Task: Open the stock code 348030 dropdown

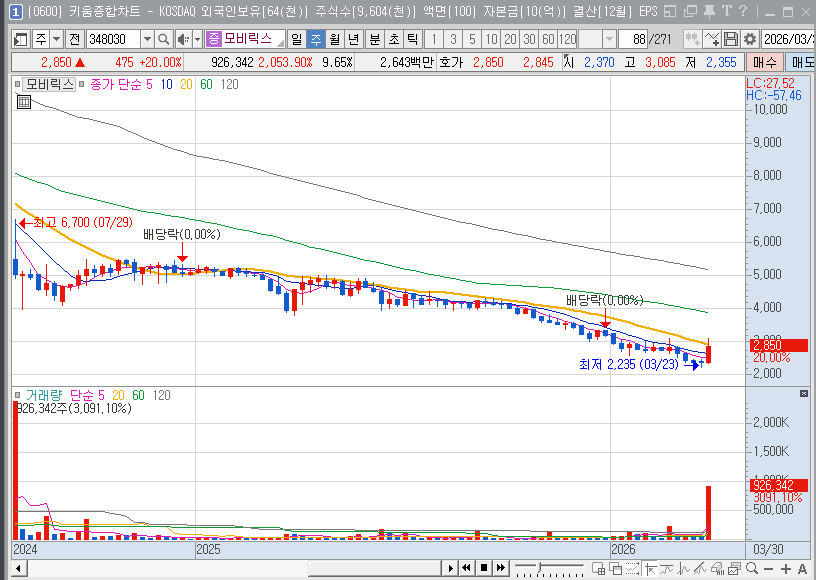Action: pyautogui.click(x=147, y=39)
